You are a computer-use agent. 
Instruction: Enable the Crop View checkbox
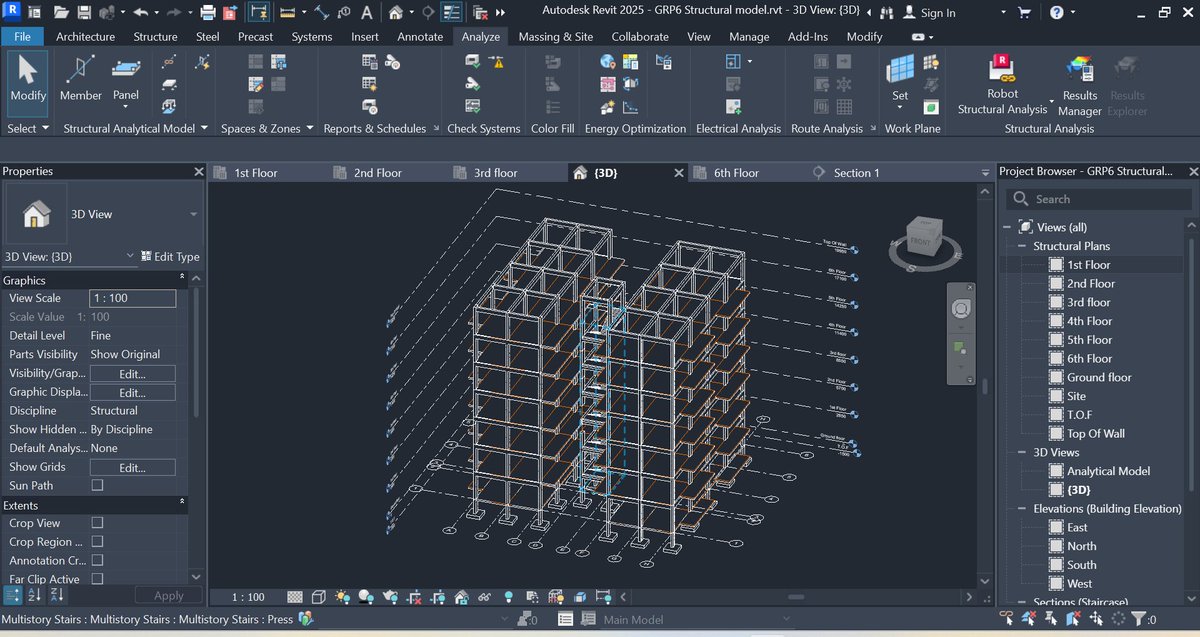pos(97,523)
